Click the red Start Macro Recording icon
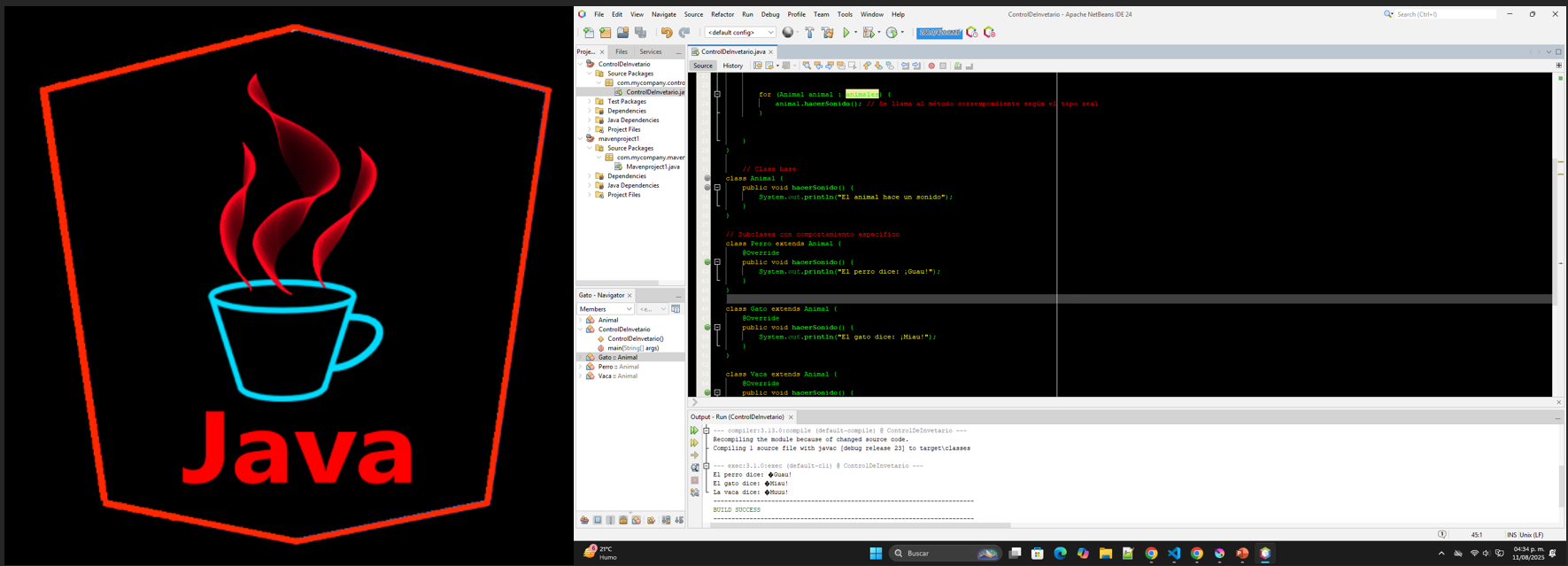 (x=931, y=66)
